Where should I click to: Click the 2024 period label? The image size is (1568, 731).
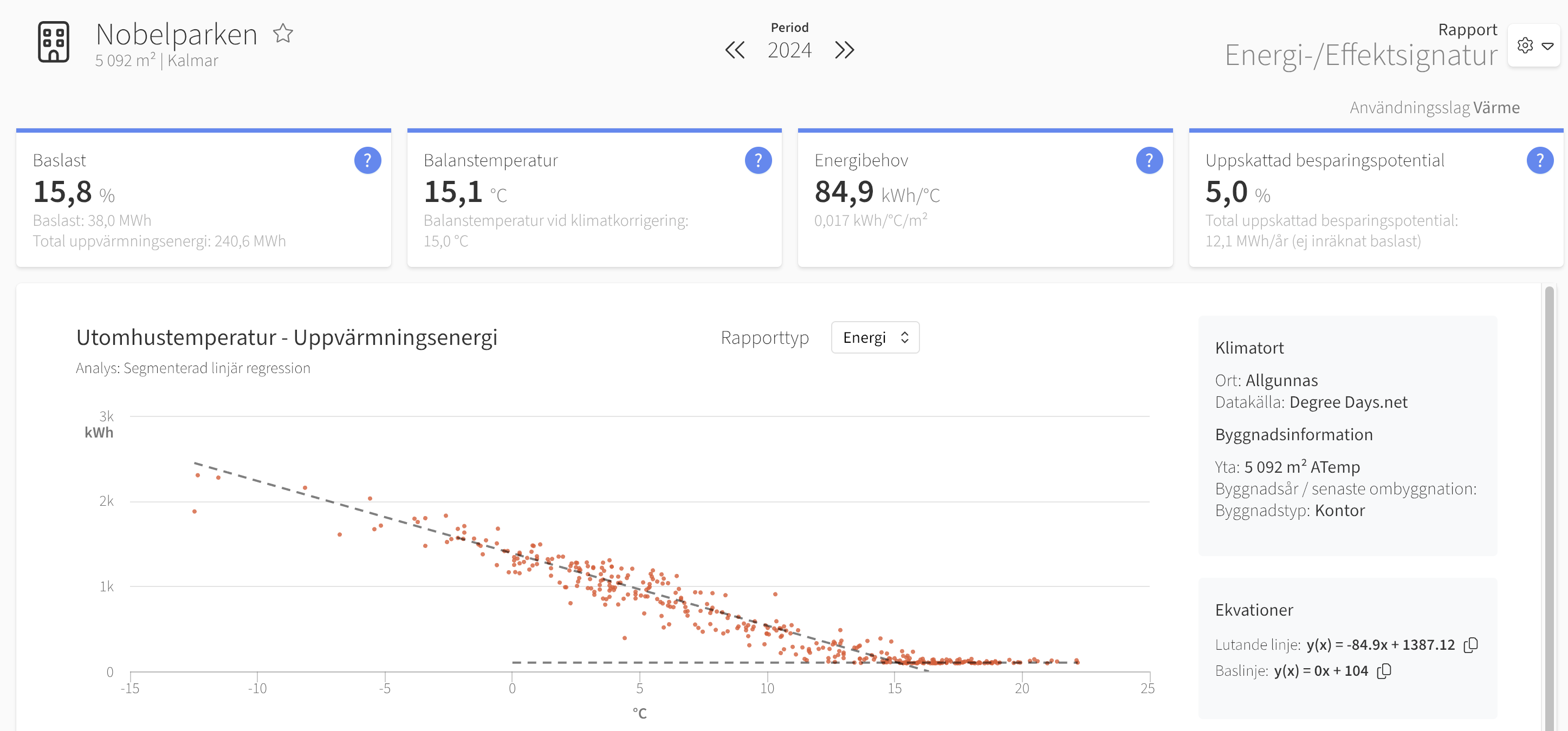[x=789, y=50]
